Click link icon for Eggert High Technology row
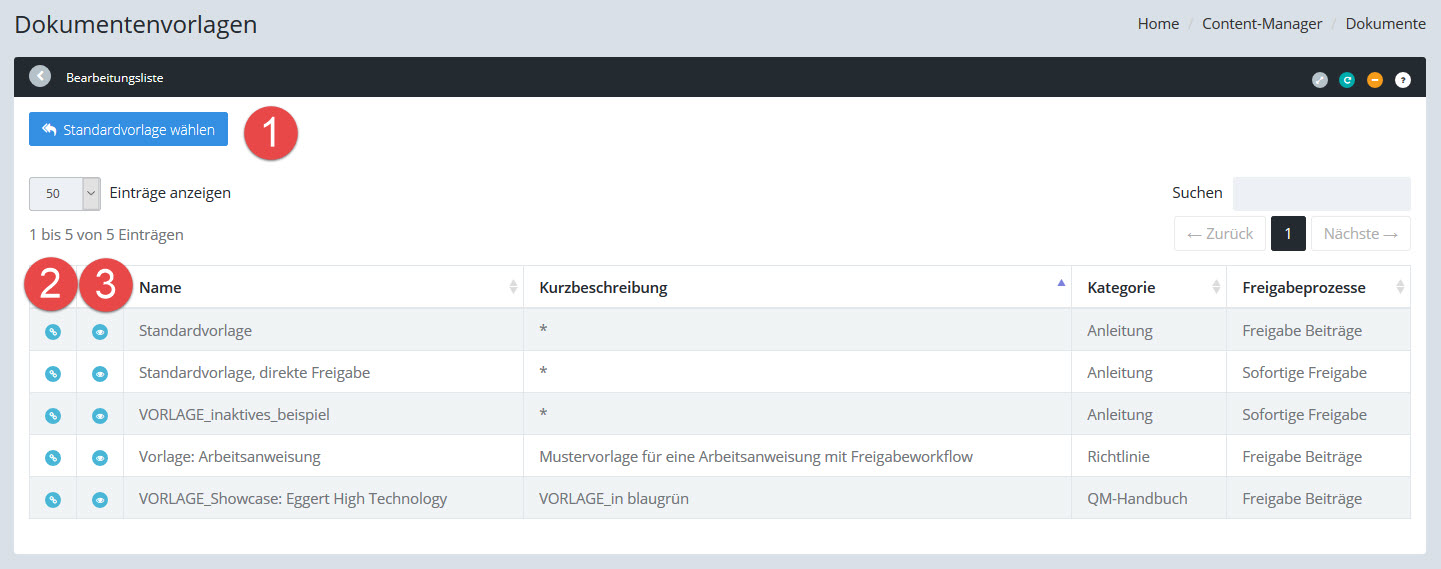 [53, 500]
